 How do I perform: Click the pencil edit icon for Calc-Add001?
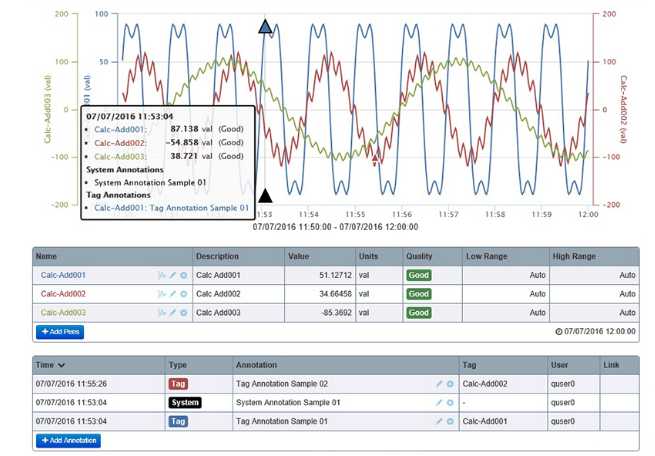[172, 275]
